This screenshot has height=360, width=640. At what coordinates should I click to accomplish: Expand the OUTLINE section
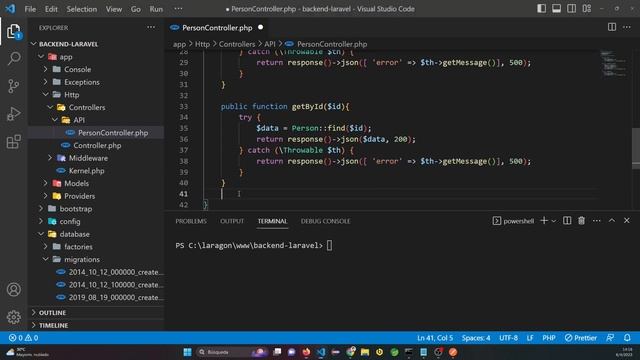click(96, 313)
